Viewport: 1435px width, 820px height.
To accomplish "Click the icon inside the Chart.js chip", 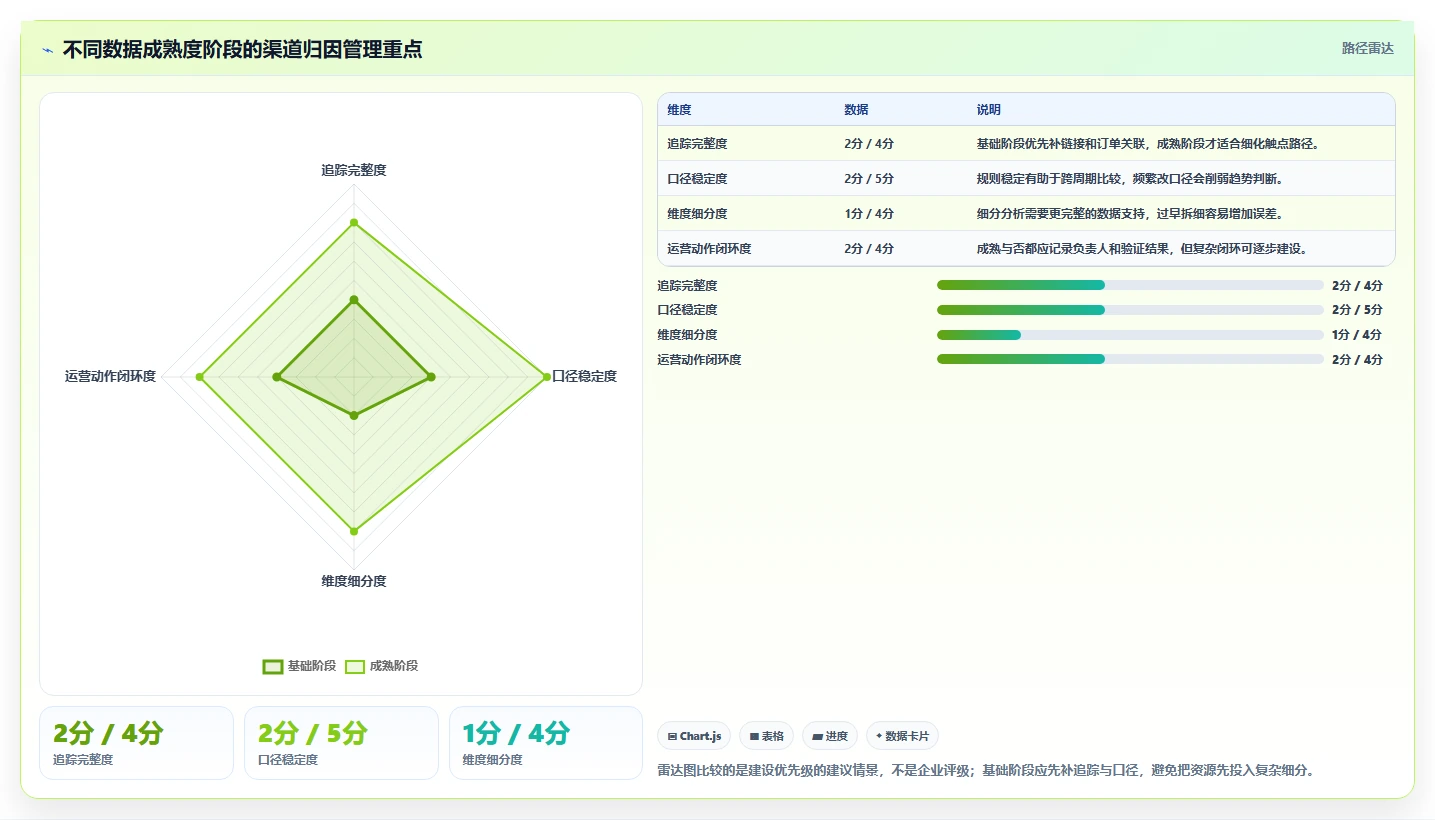I will pos(673,736).
